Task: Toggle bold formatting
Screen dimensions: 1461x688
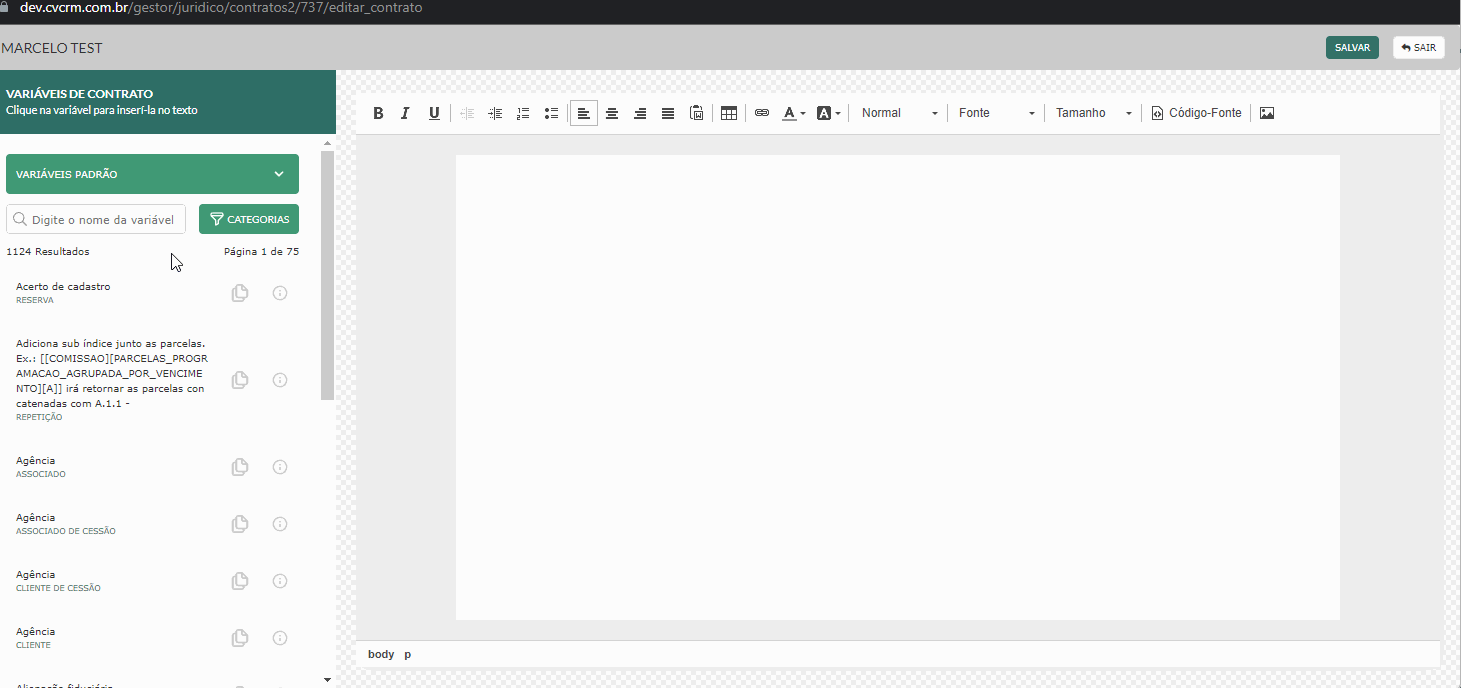Action: pyautogui.click(x=378, y=113)
